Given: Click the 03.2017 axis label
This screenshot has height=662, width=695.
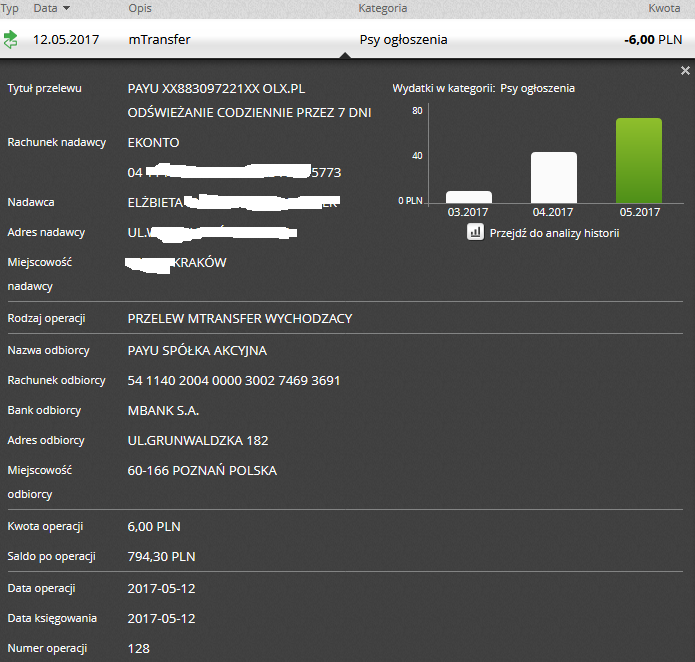Looking at the screenshot, I should click(468, 212).
